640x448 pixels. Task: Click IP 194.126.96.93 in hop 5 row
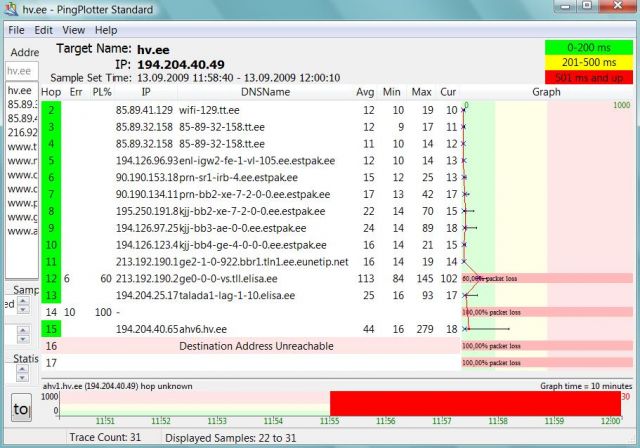coord(147,161)
